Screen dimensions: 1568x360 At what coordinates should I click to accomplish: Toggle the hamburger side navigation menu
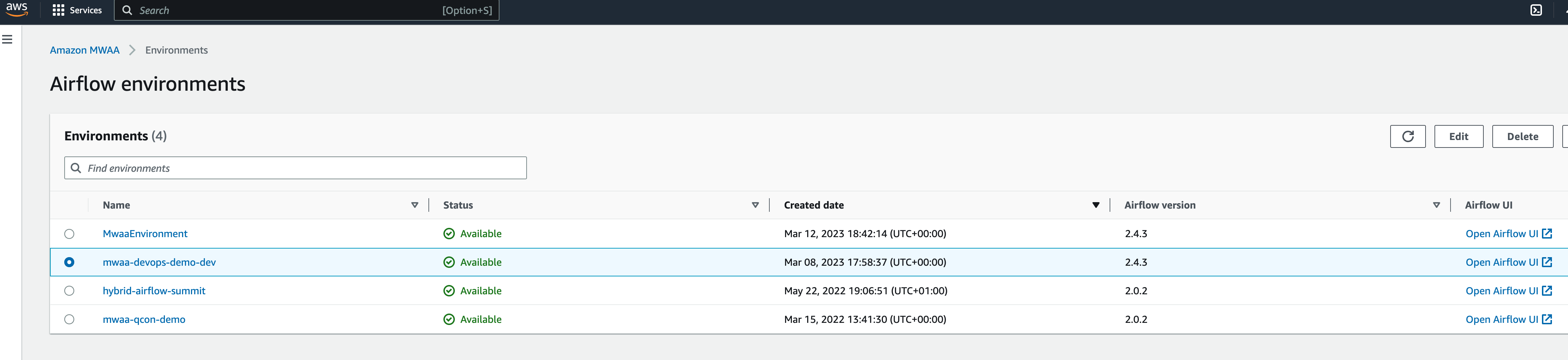click(x=7, y=40)
